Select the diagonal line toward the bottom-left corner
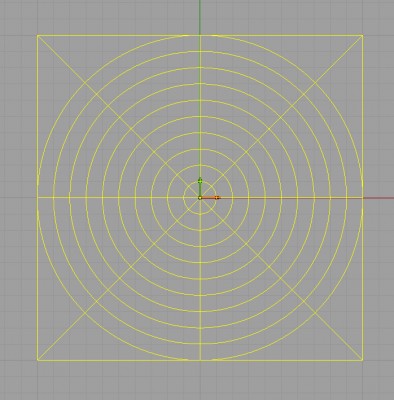This screenshot has height=400, width=394. 118,279
